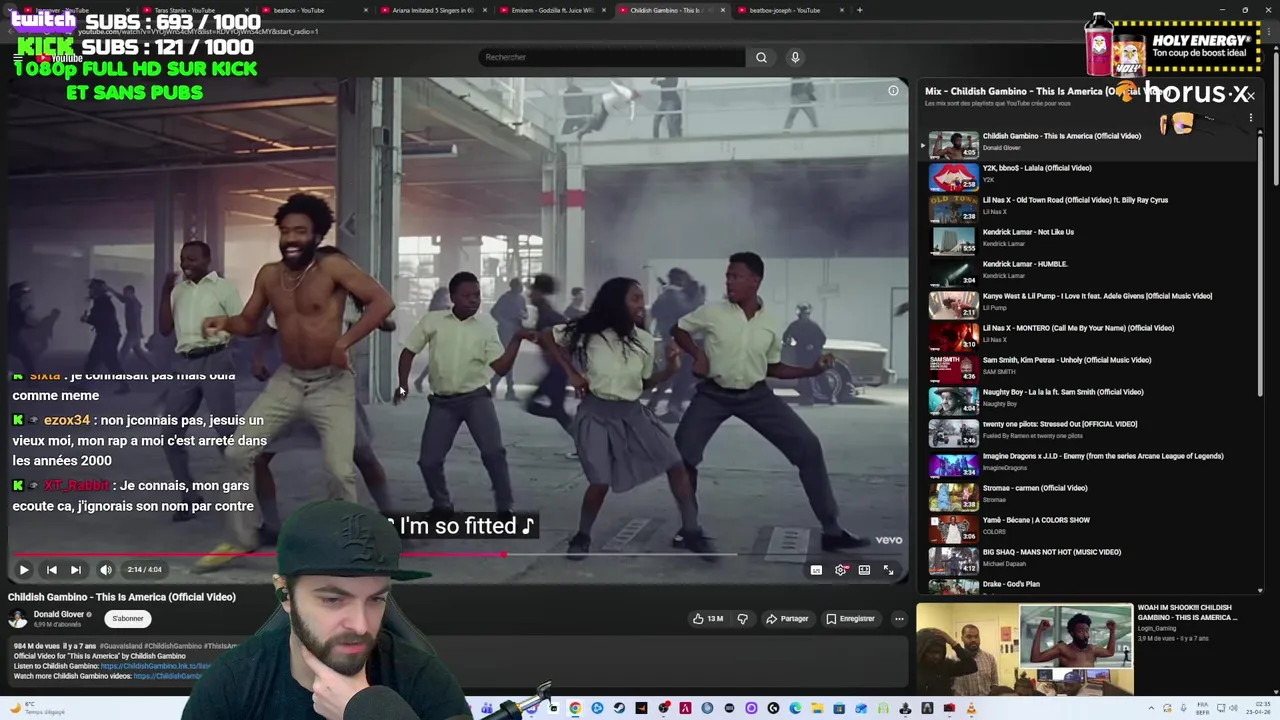Open Chrome from the taskbar

575,709
